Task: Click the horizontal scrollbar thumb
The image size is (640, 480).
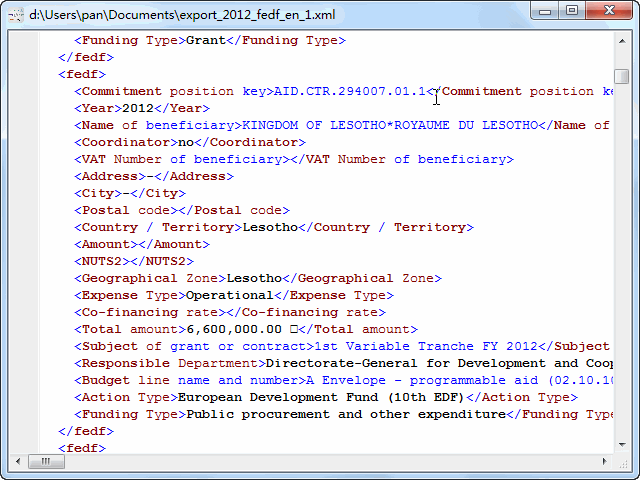Action: pos(46,461)
